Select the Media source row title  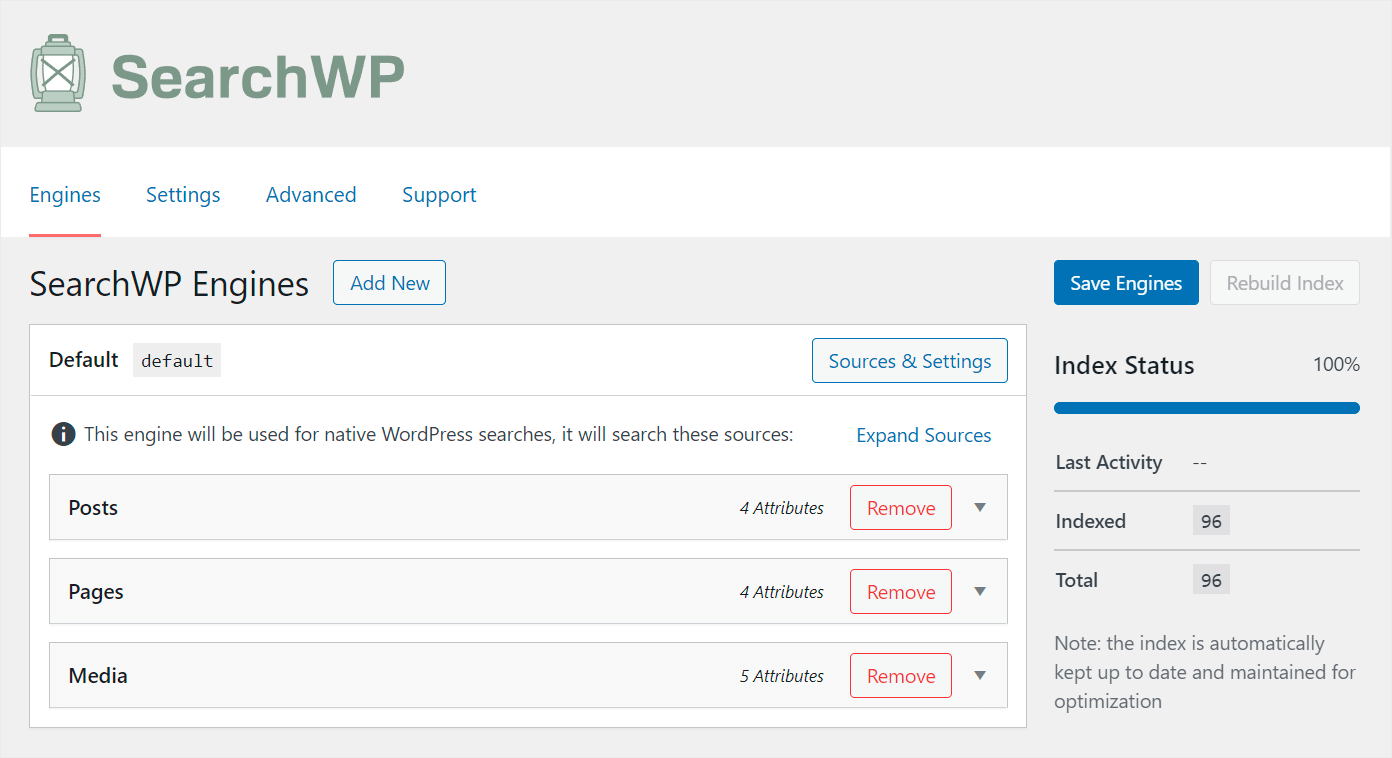click(x=98, y=676)
